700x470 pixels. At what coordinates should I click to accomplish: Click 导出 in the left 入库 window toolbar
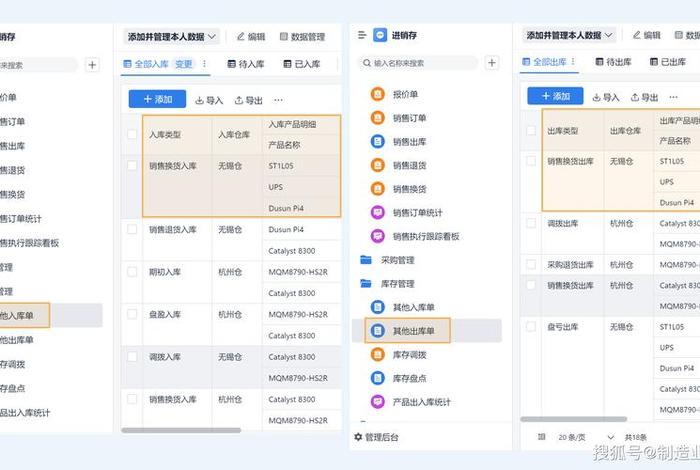(x=249, y=100)
